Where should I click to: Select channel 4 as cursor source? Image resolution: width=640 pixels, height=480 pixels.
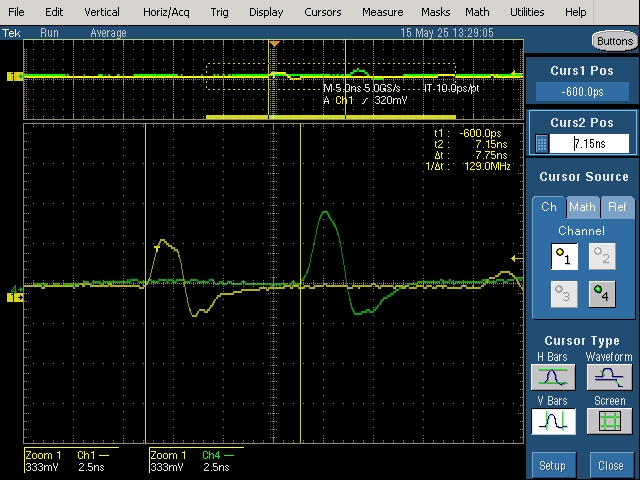tap(602, 294)
